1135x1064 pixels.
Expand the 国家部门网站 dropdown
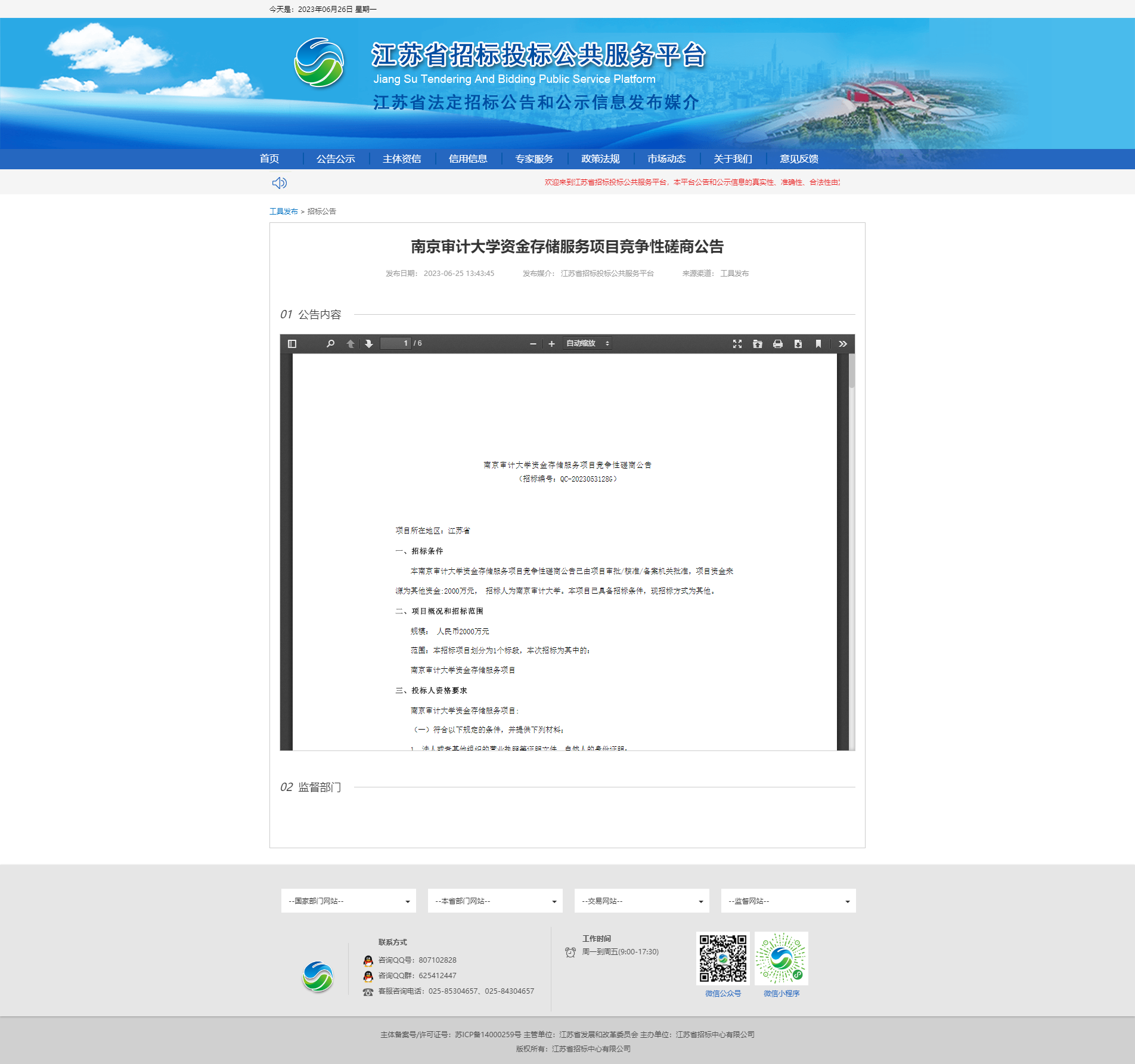[x=349, y=901]
